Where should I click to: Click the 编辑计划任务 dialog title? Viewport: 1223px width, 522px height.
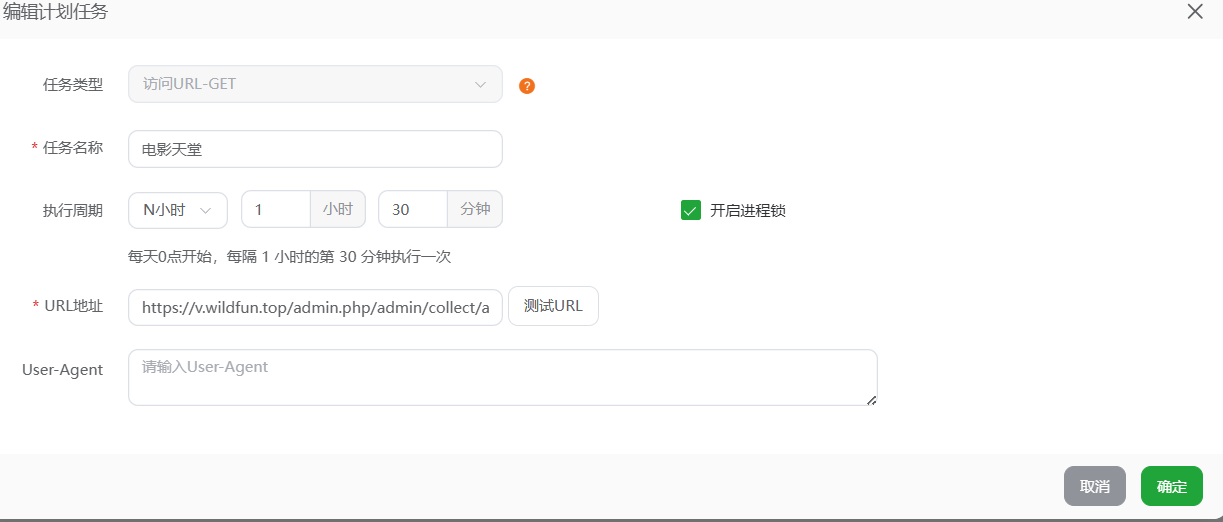pyautogui.click(x=56, y=13)
